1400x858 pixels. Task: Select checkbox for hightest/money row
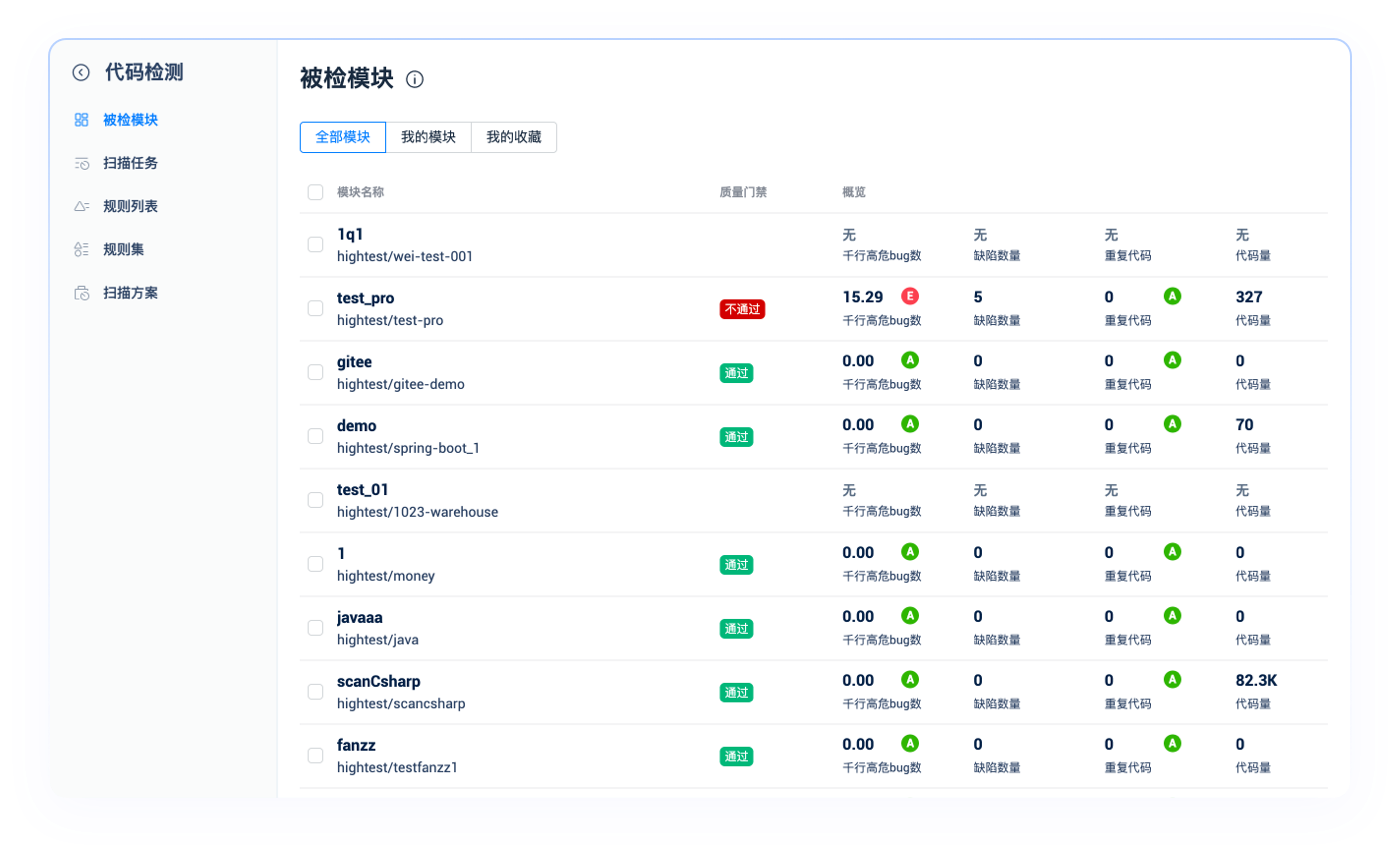pos(315,564)
